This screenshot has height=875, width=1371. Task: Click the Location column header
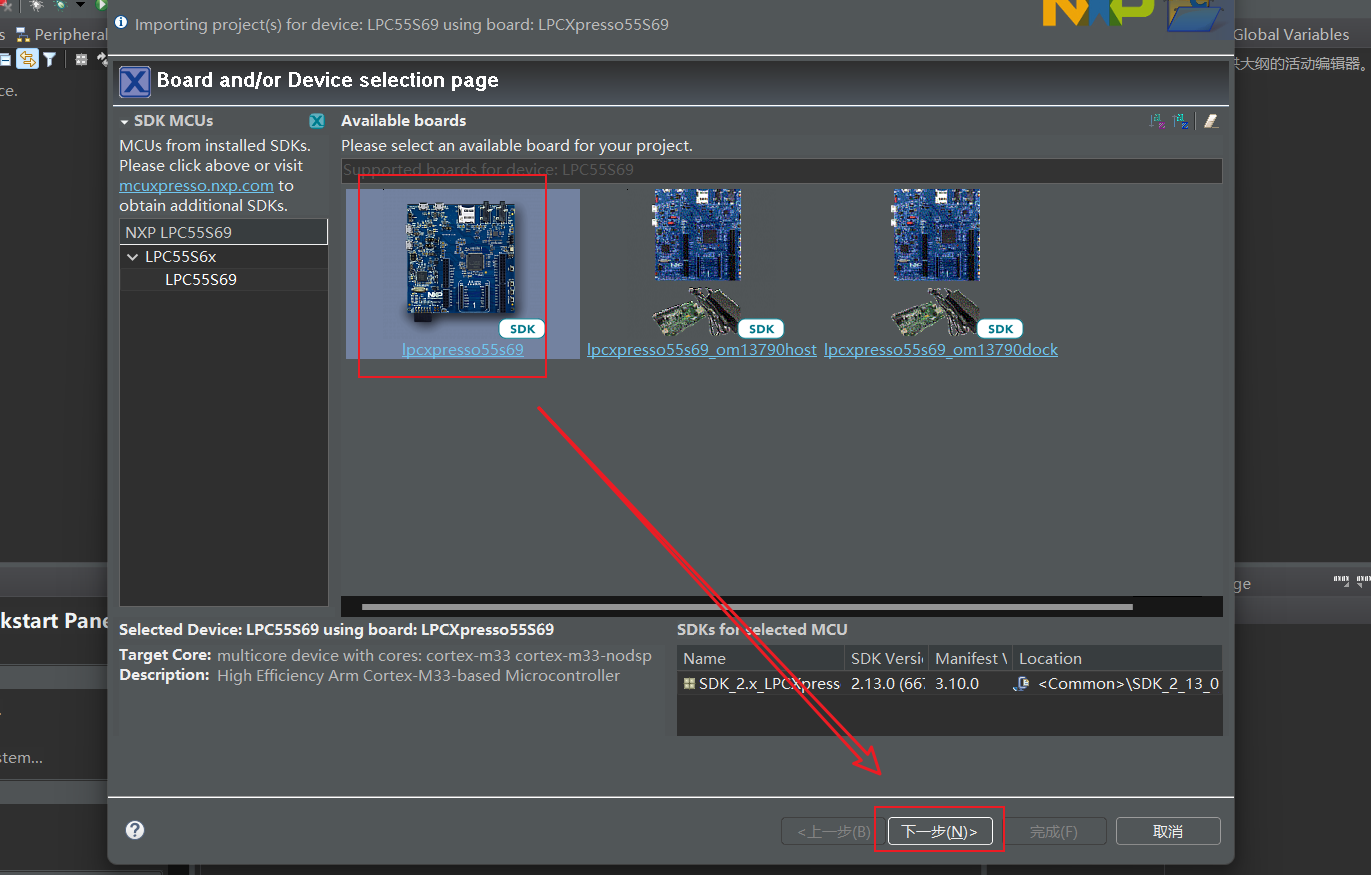pyautogui.click(x=1118, y=658)
